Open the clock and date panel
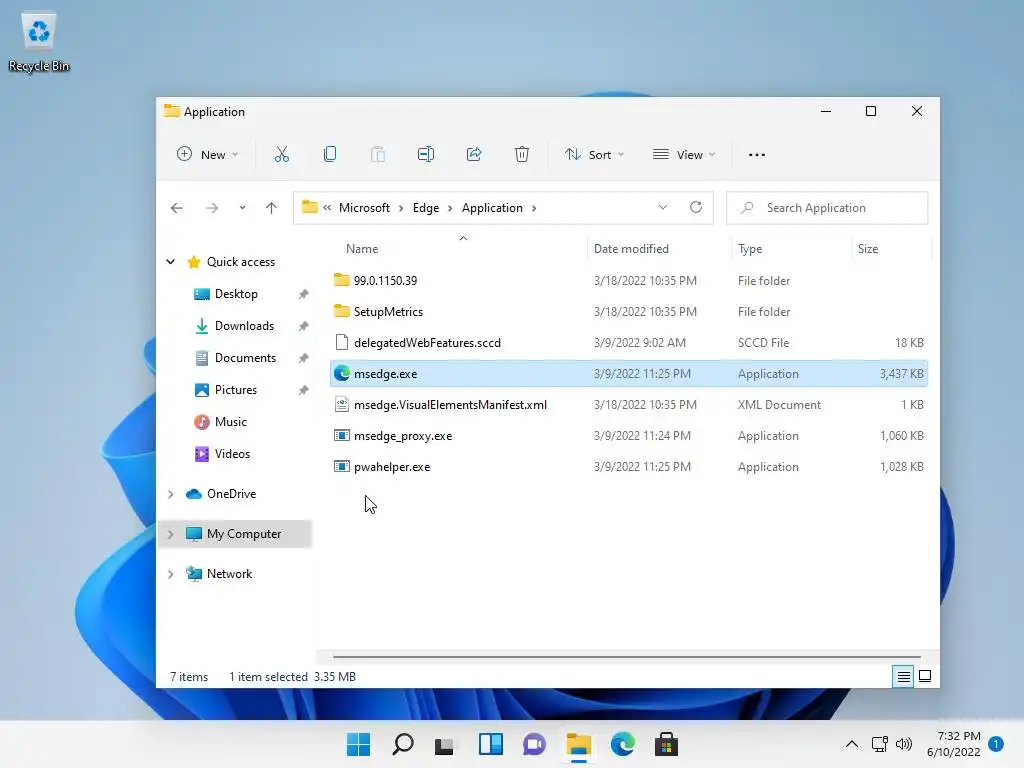 pos(953,744)
